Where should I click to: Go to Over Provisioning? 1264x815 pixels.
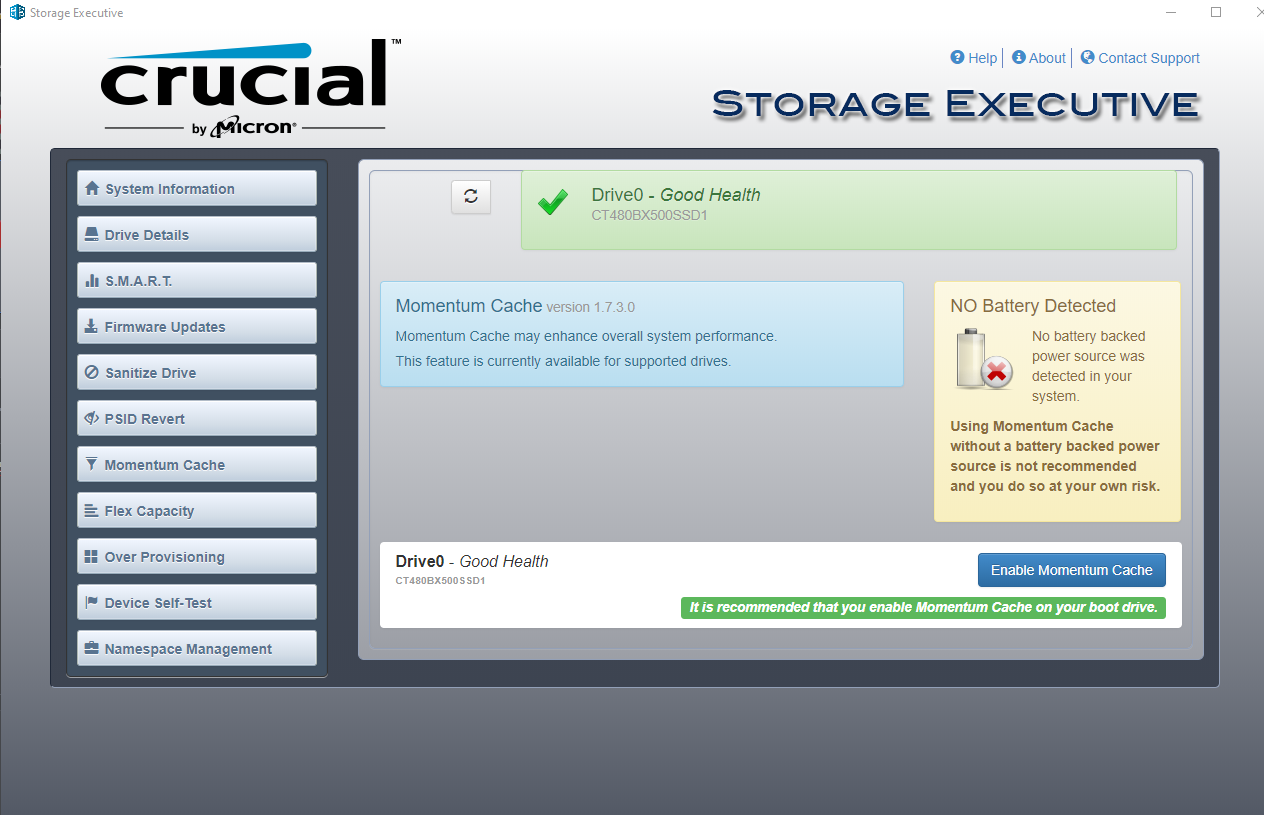coord(197,556)
